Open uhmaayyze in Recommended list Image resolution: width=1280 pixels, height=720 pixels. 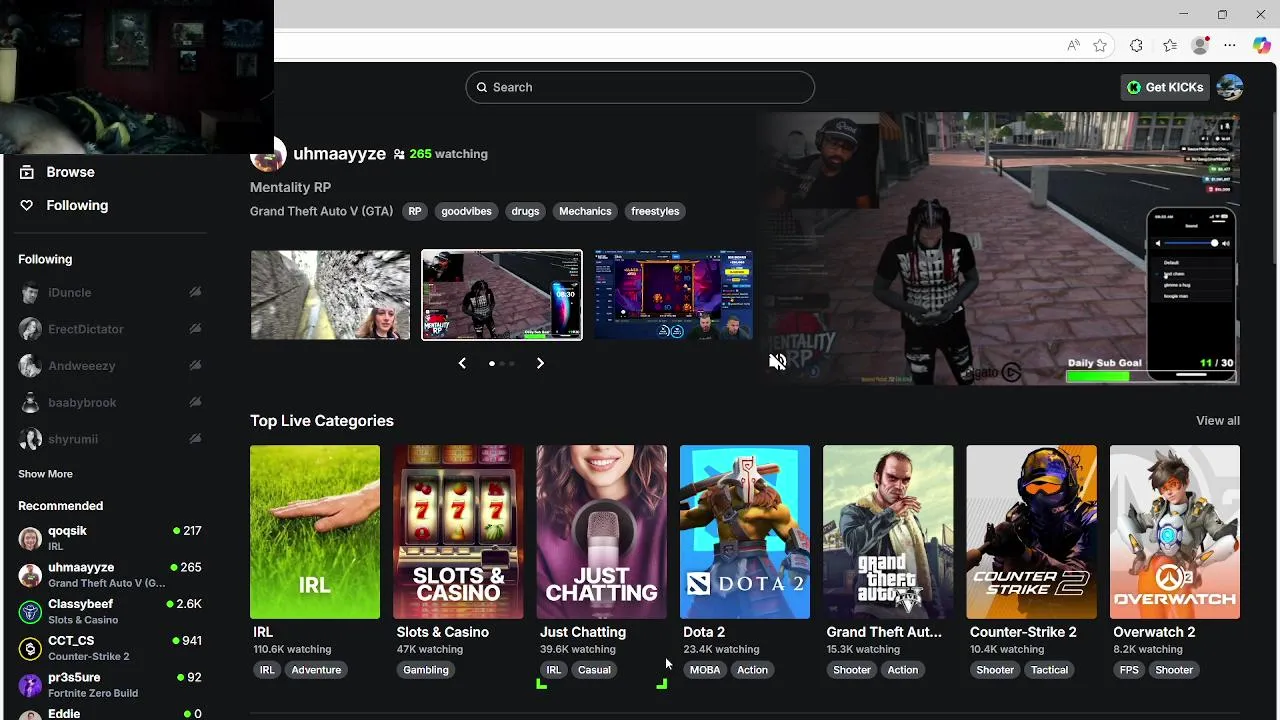pyautogui.click(x=110, y=575)
